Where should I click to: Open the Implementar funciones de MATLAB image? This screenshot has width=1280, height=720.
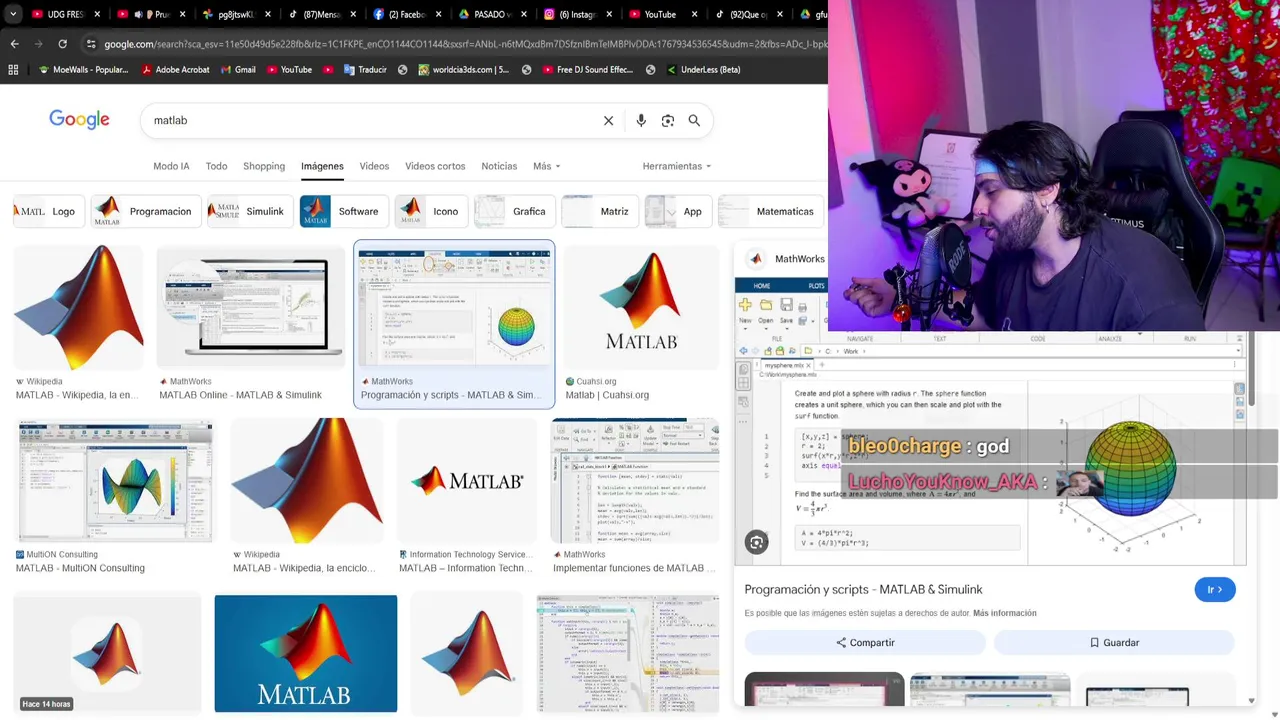point(635,481)
